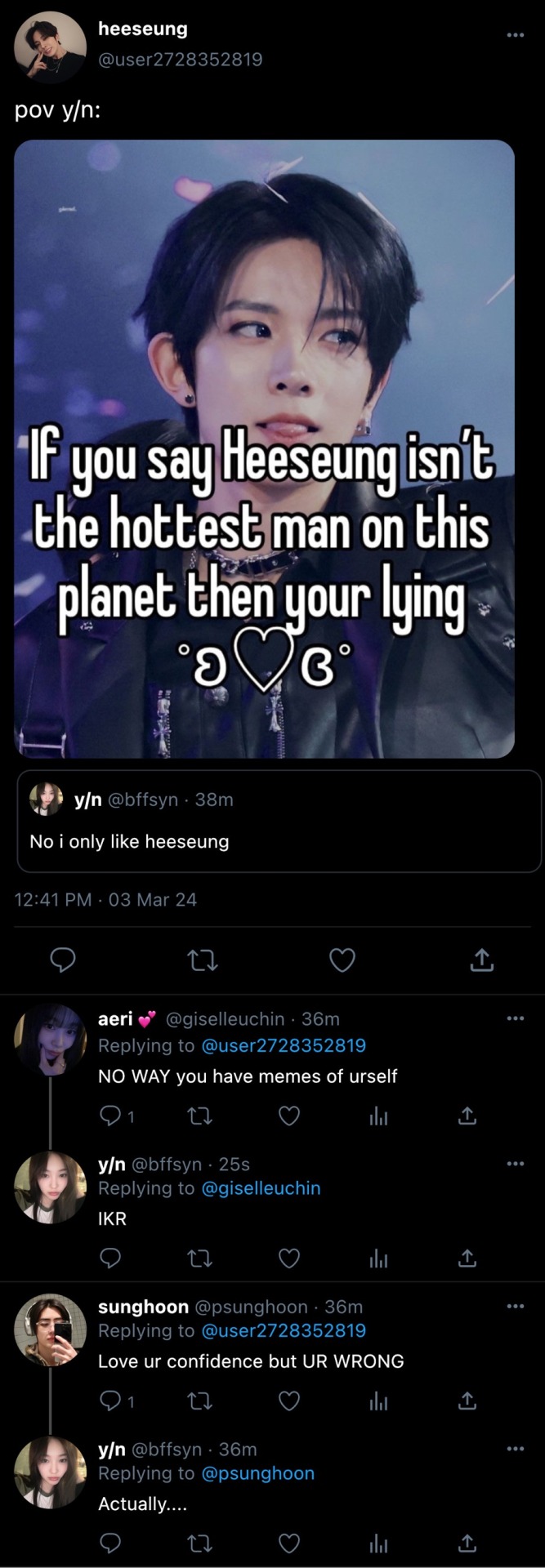Share heeseung's main tweet
Screen dimensions: 545x1568
482,960
